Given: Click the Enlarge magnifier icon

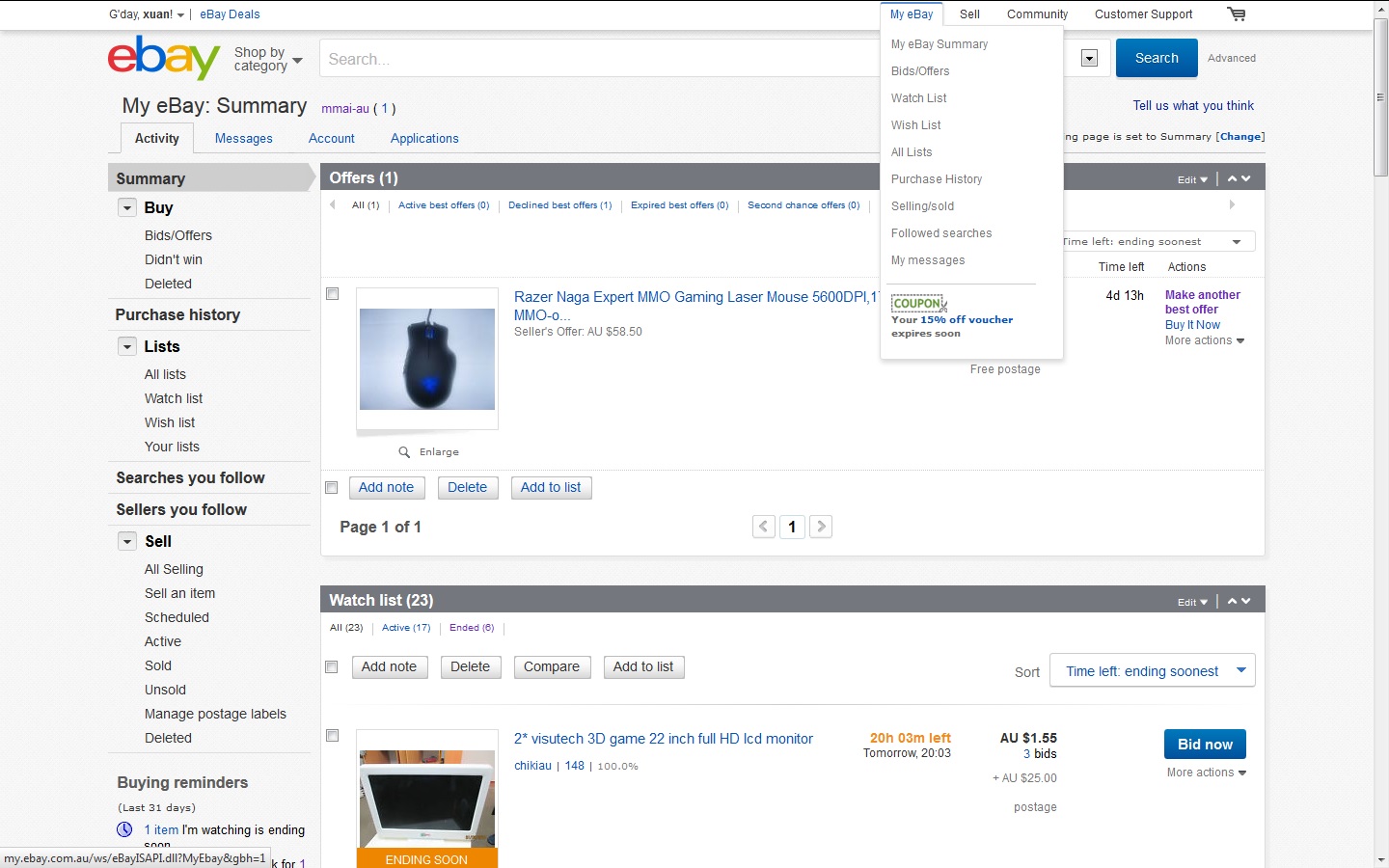Looking at the screenshot, I should coord(404,451).
